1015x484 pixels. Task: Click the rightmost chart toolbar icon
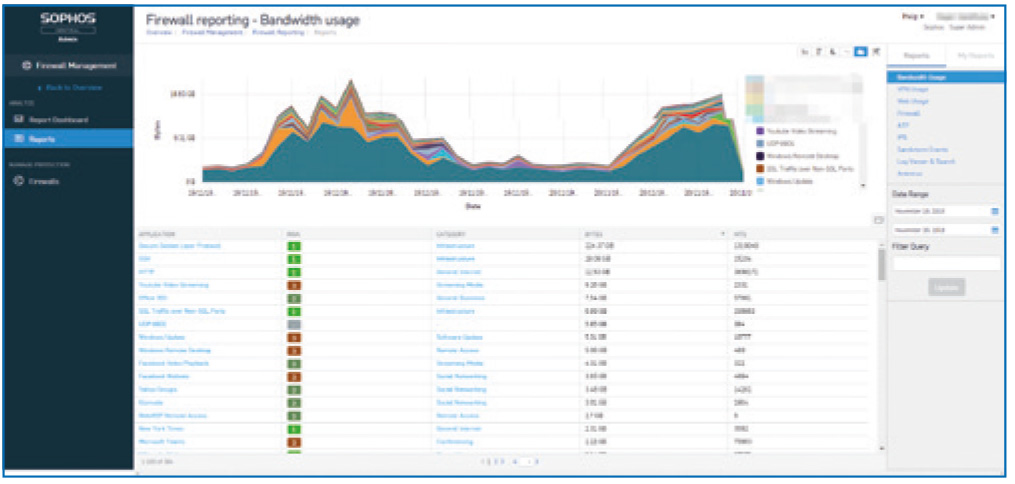(876, 51)
